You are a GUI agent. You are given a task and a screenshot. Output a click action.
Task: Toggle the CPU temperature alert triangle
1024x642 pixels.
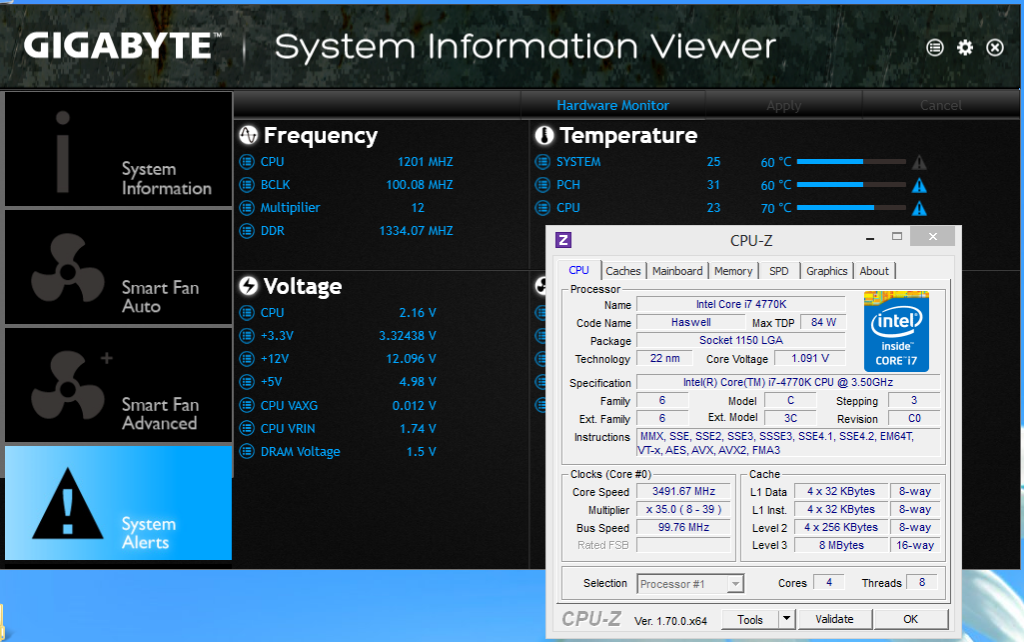(919, 208)
